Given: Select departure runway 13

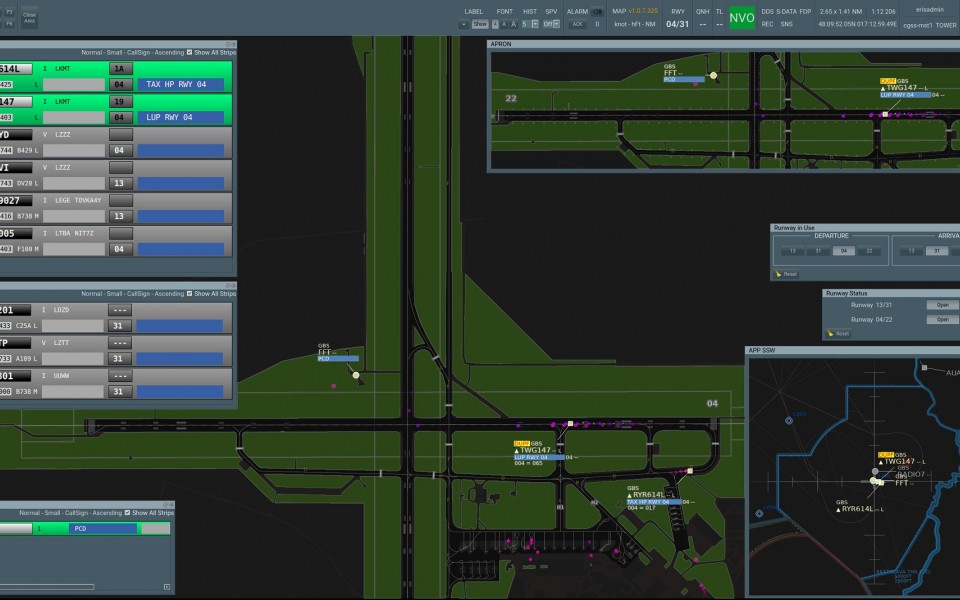Looking at the screenshot, I should coord(792,251).
